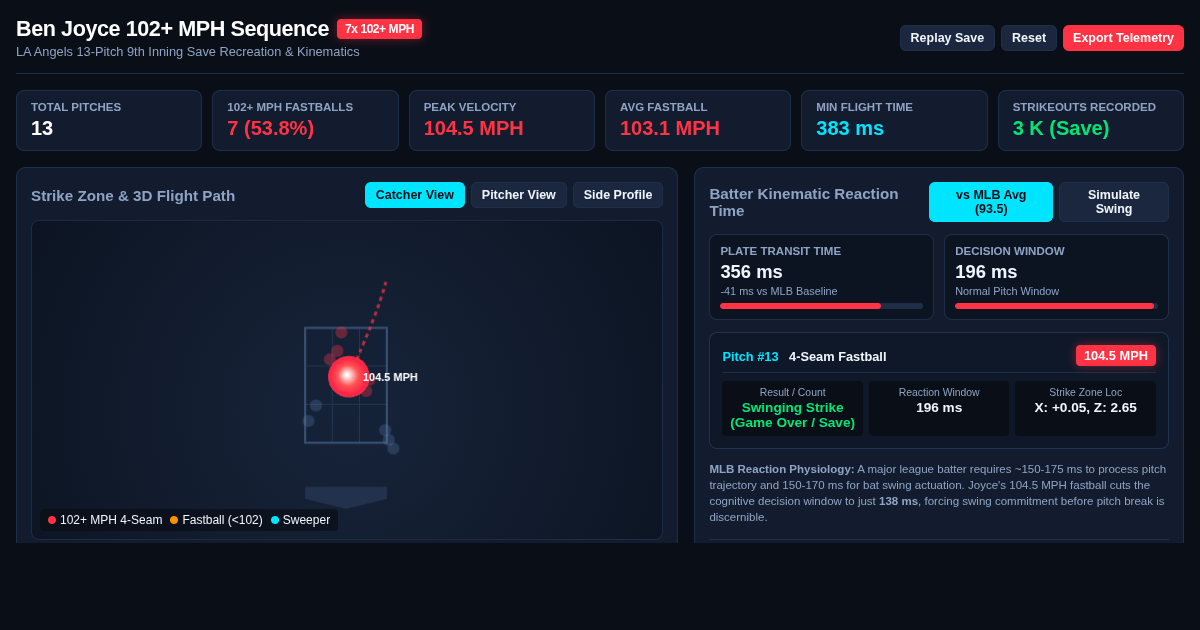The height and width of the screenshot is (630, 1200).
Task: Click the Total Pitches value 13
Action: (x=42, y=128)
